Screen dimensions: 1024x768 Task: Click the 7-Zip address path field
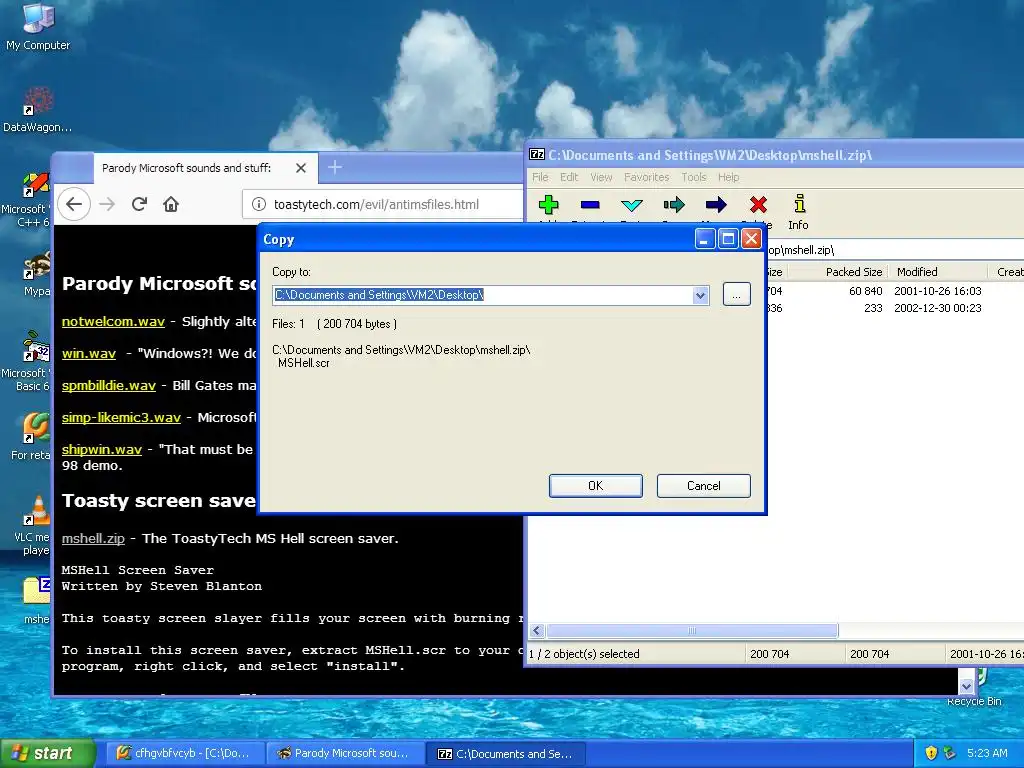coord(895,249)
